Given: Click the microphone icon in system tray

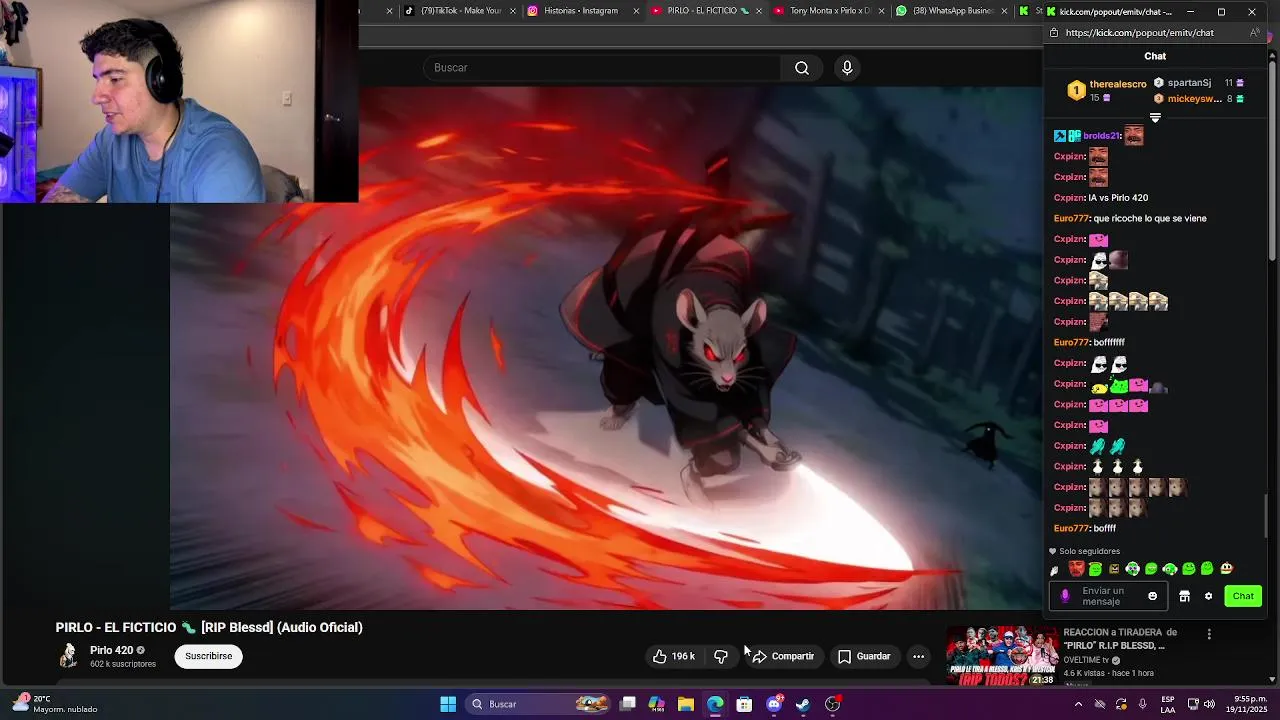Looking at the screenshot, I should point(1143,704).
